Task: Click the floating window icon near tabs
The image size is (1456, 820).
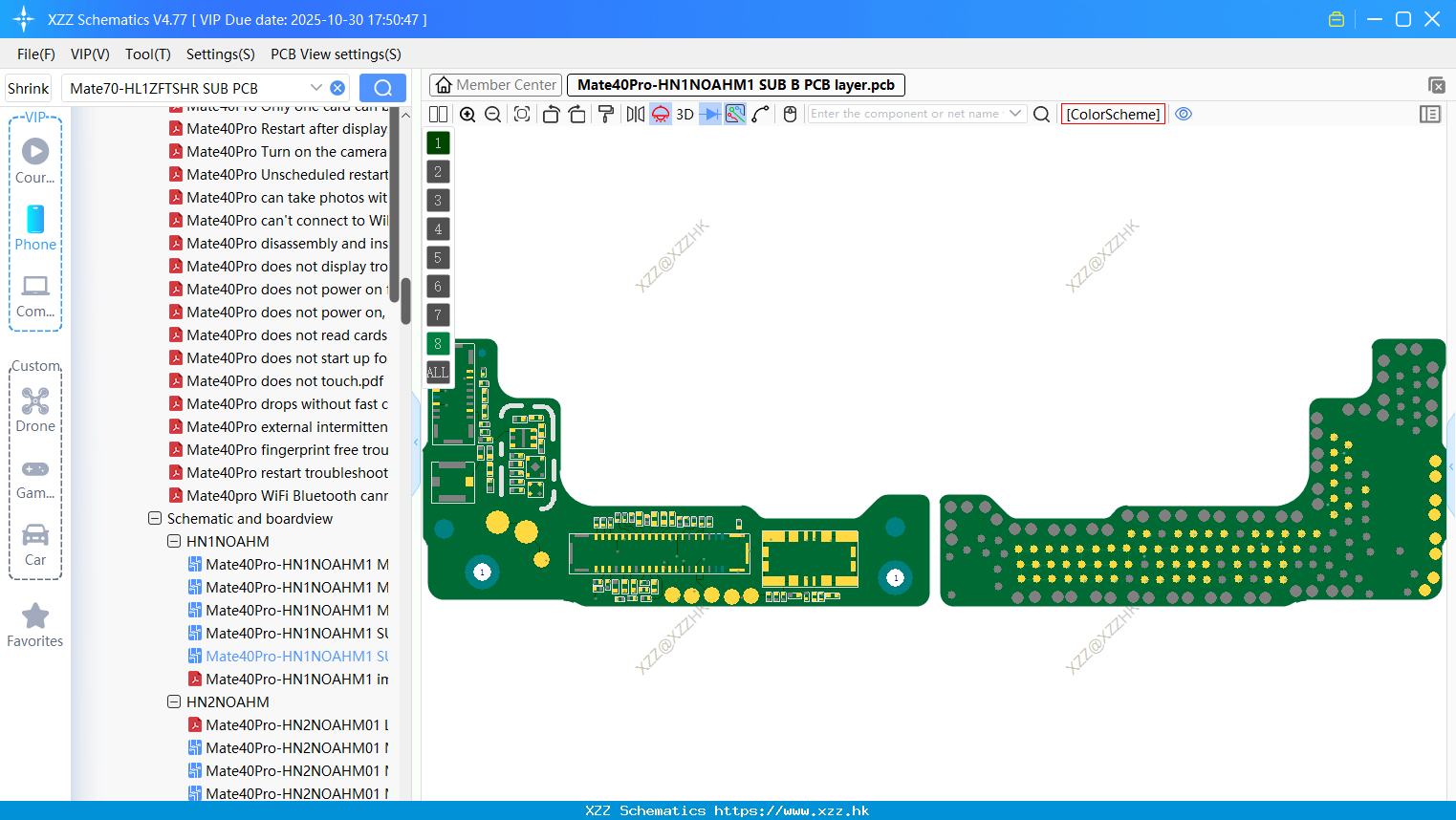Action: point(1436,85)
